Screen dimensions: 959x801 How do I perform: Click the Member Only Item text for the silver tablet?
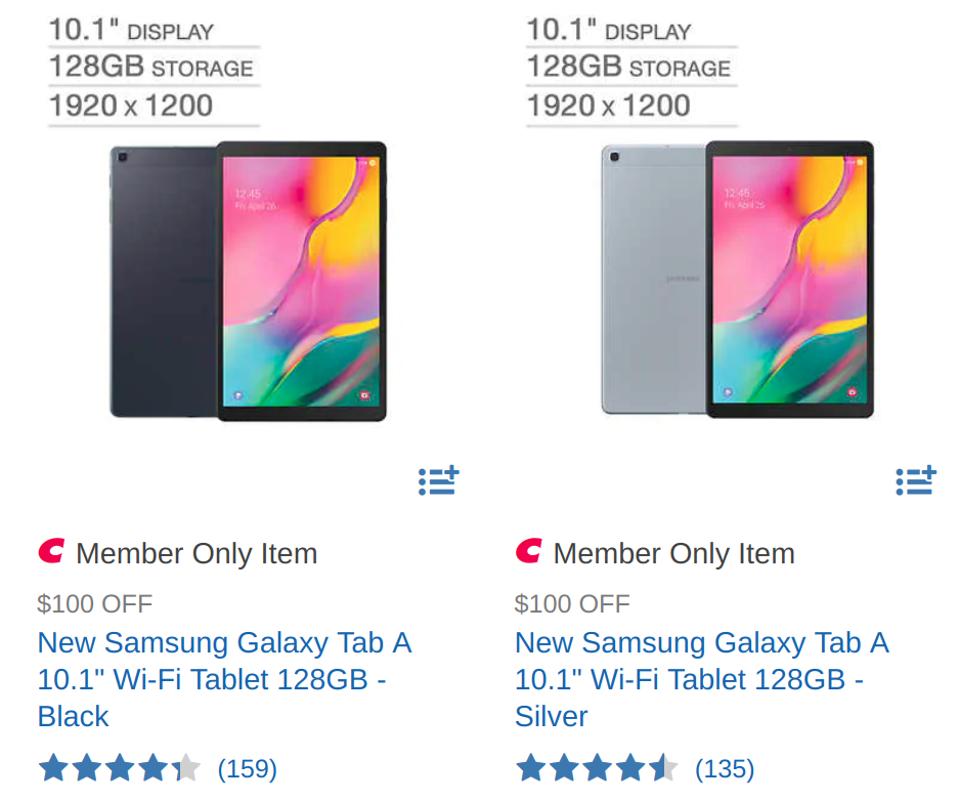tap(675, 553)
